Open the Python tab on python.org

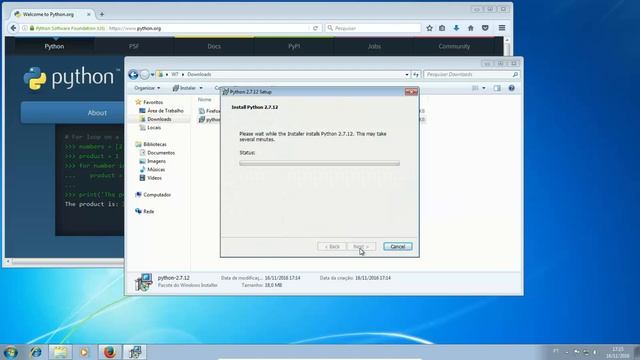click(54, 47)
